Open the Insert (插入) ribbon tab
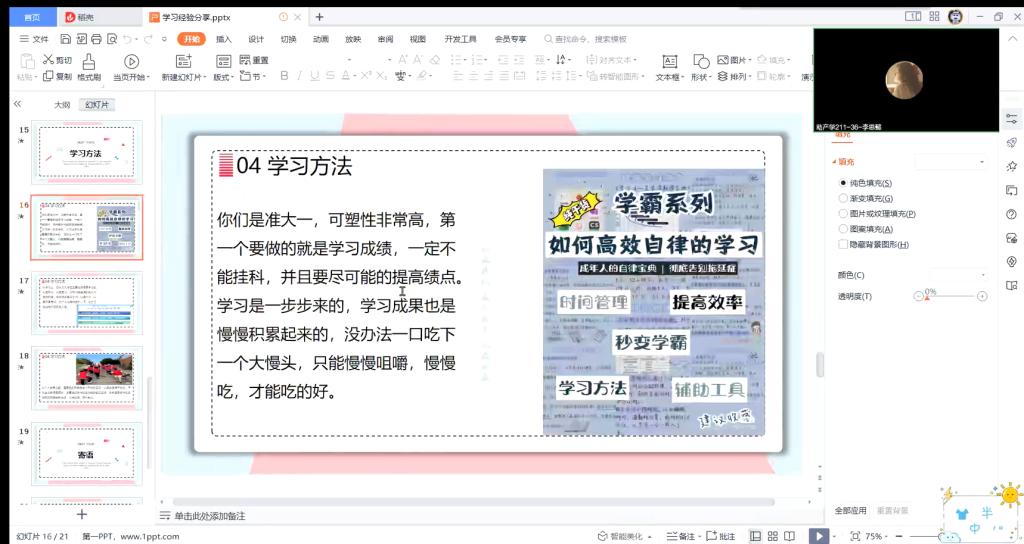1024x544 pixels. [224, 39]
